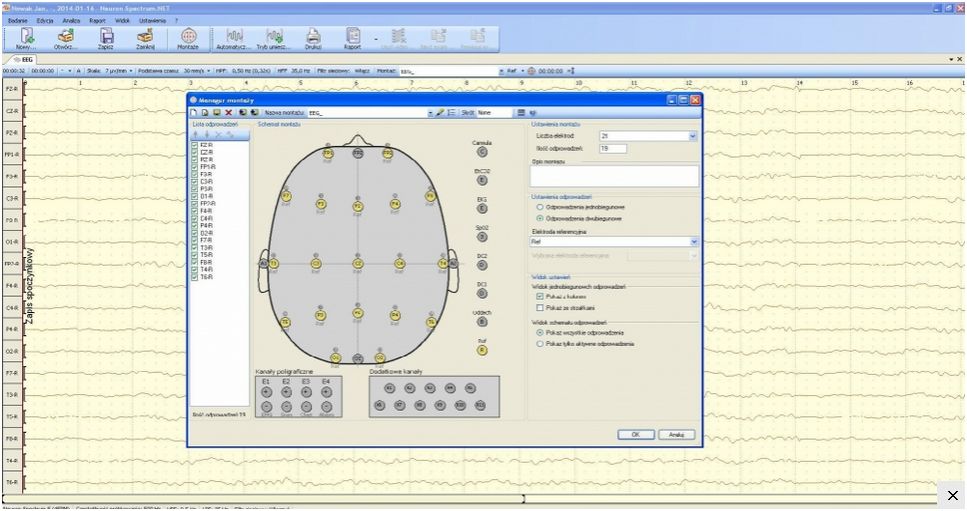This screenshot has width=967, height=511.
Task: Enable the 'Pokaż ze strzałkami' checkbox
Action: pos(540,309)
